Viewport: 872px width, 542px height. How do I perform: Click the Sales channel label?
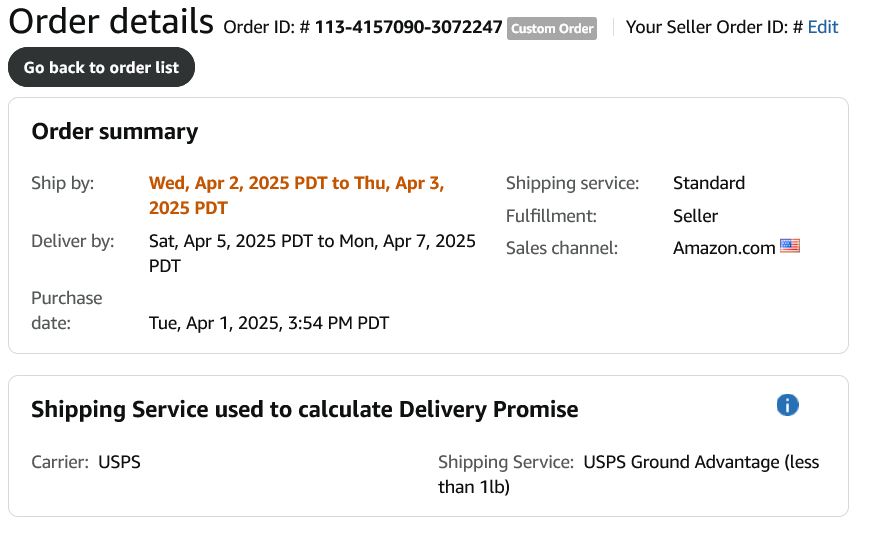pyautogui.click(x=562, y=248)
